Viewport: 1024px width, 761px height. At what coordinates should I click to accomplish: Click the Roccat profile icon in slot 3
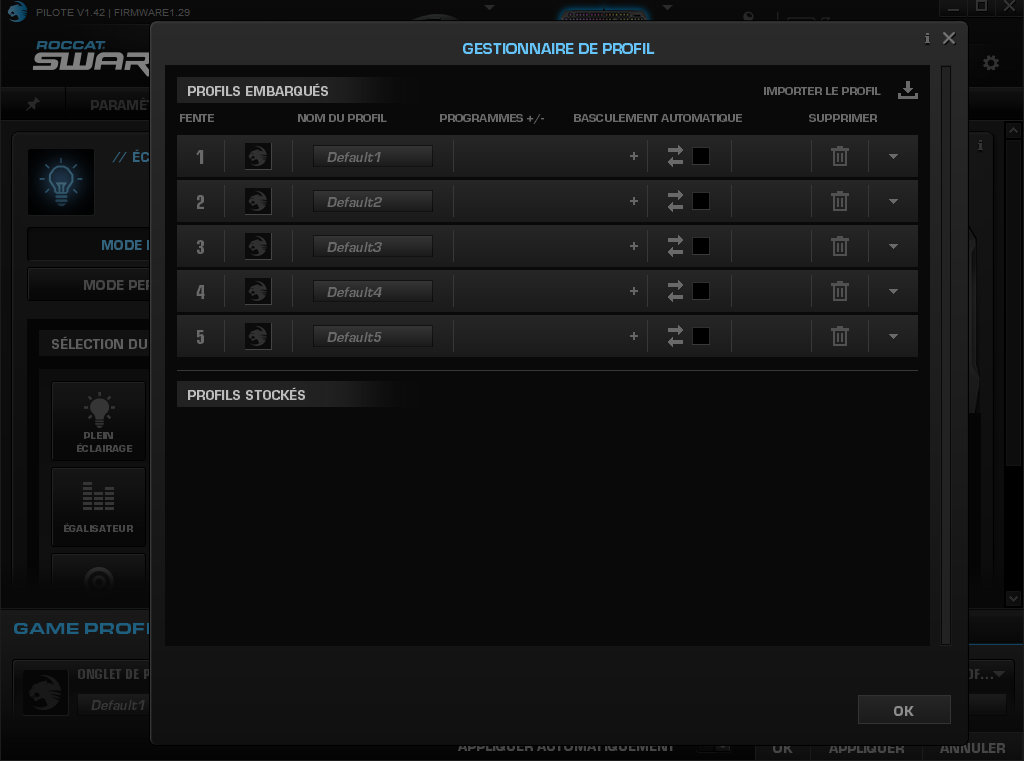(x=258, y=247)
